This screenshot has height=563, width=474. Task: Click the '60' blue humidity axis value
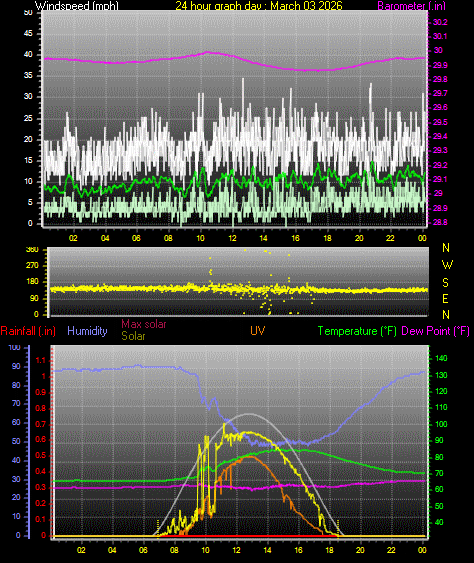(16, 423)
